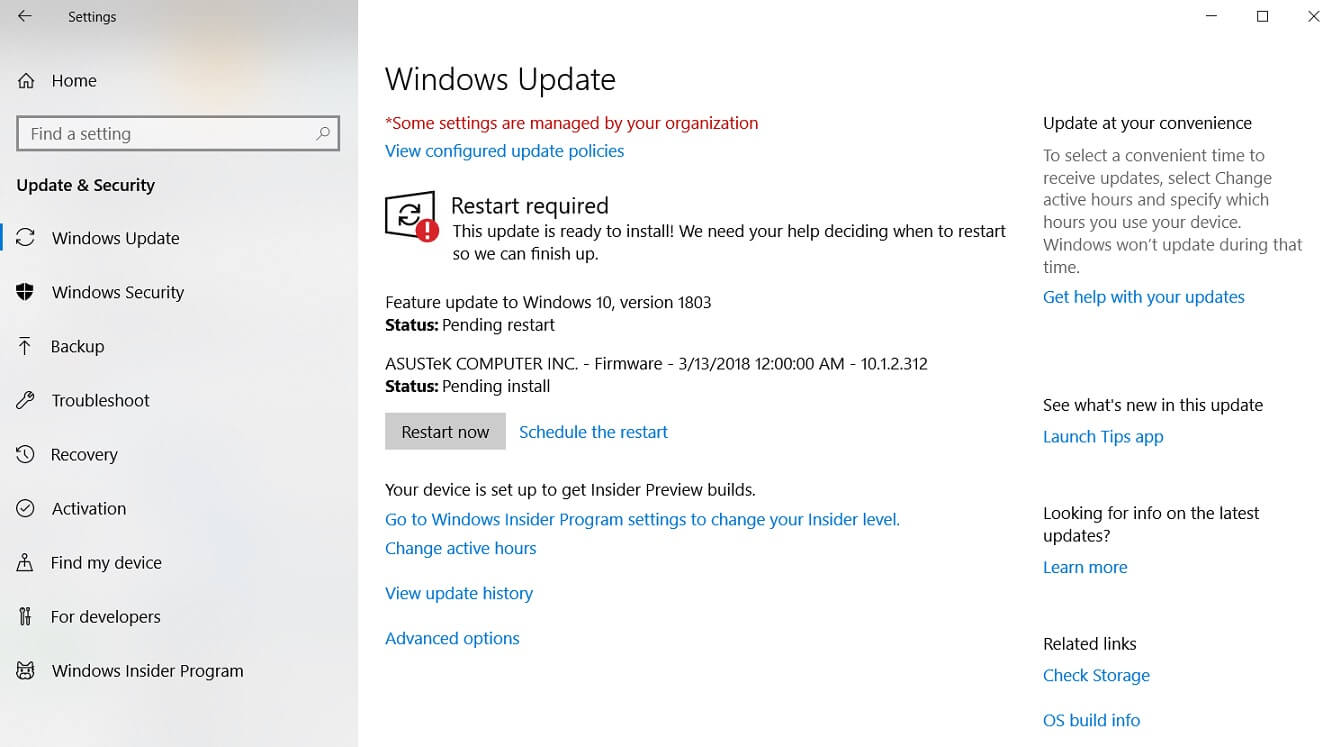This screenshot has height=747, width=1332.
Task: Click 'Restart required' heading text
Action: pyautogui.click(x=529, y=206)
